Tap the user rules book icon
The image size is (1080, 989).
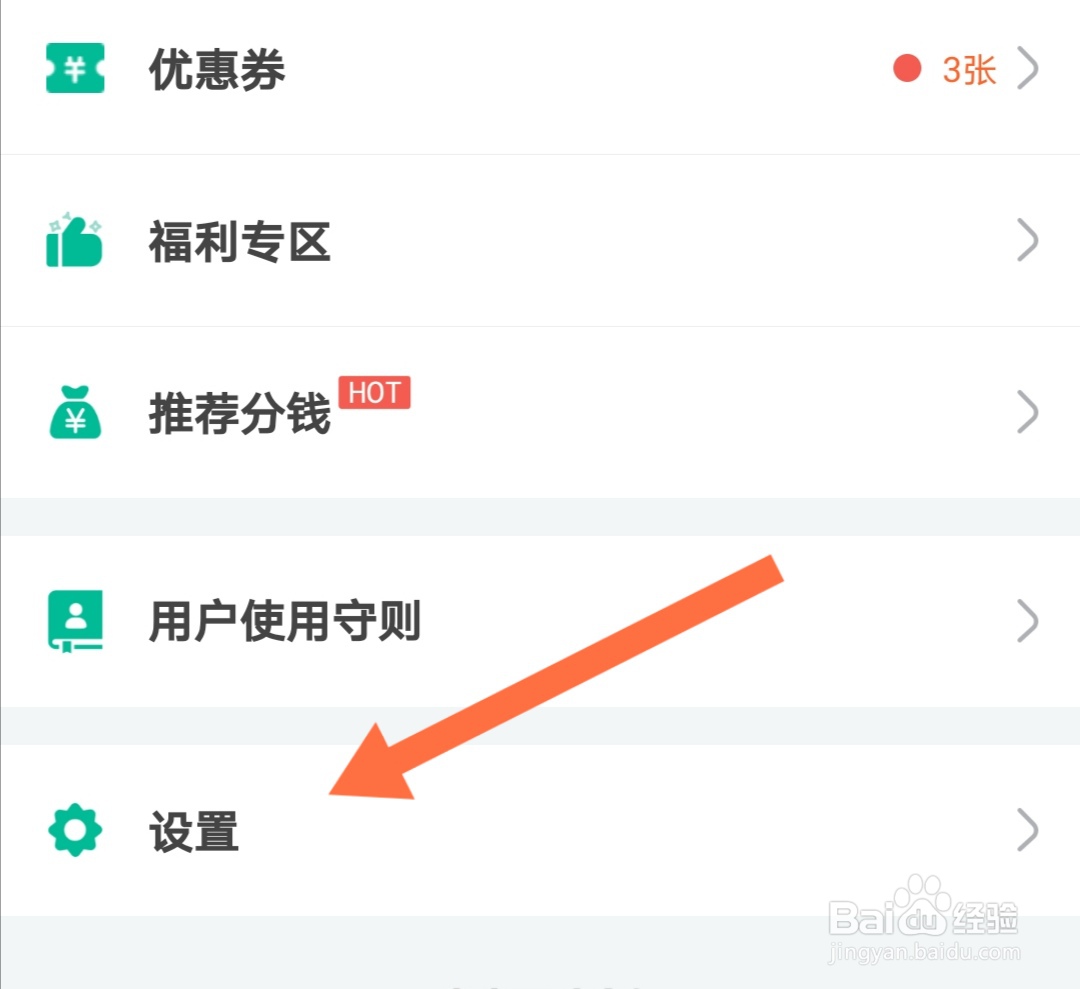pyautogui.click(x=75, y=621)
